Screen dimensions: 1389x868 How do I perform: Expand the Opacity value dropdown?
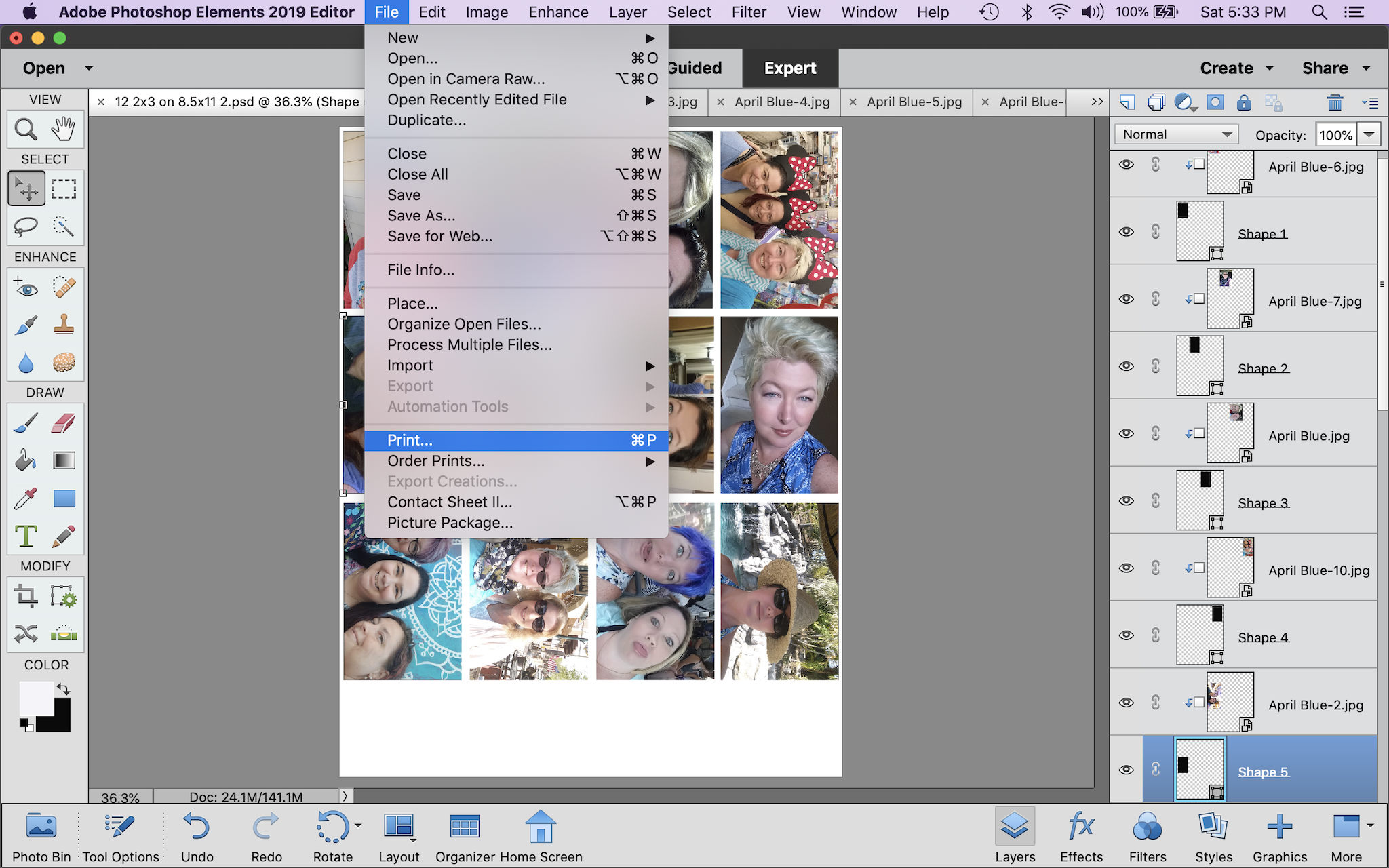pos(1371,134)
